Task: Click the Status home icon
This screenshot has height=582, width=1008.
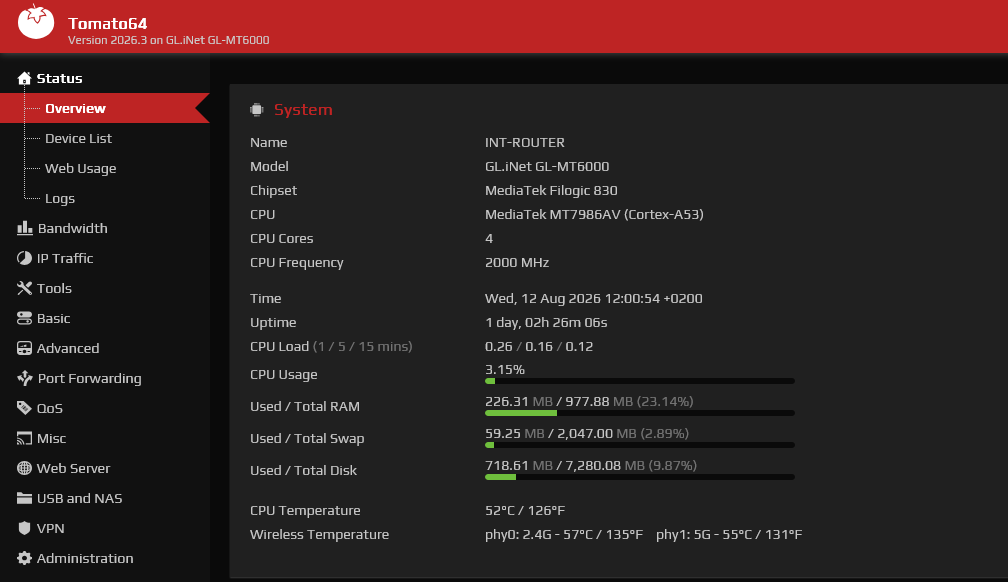Action: point(24,78)
